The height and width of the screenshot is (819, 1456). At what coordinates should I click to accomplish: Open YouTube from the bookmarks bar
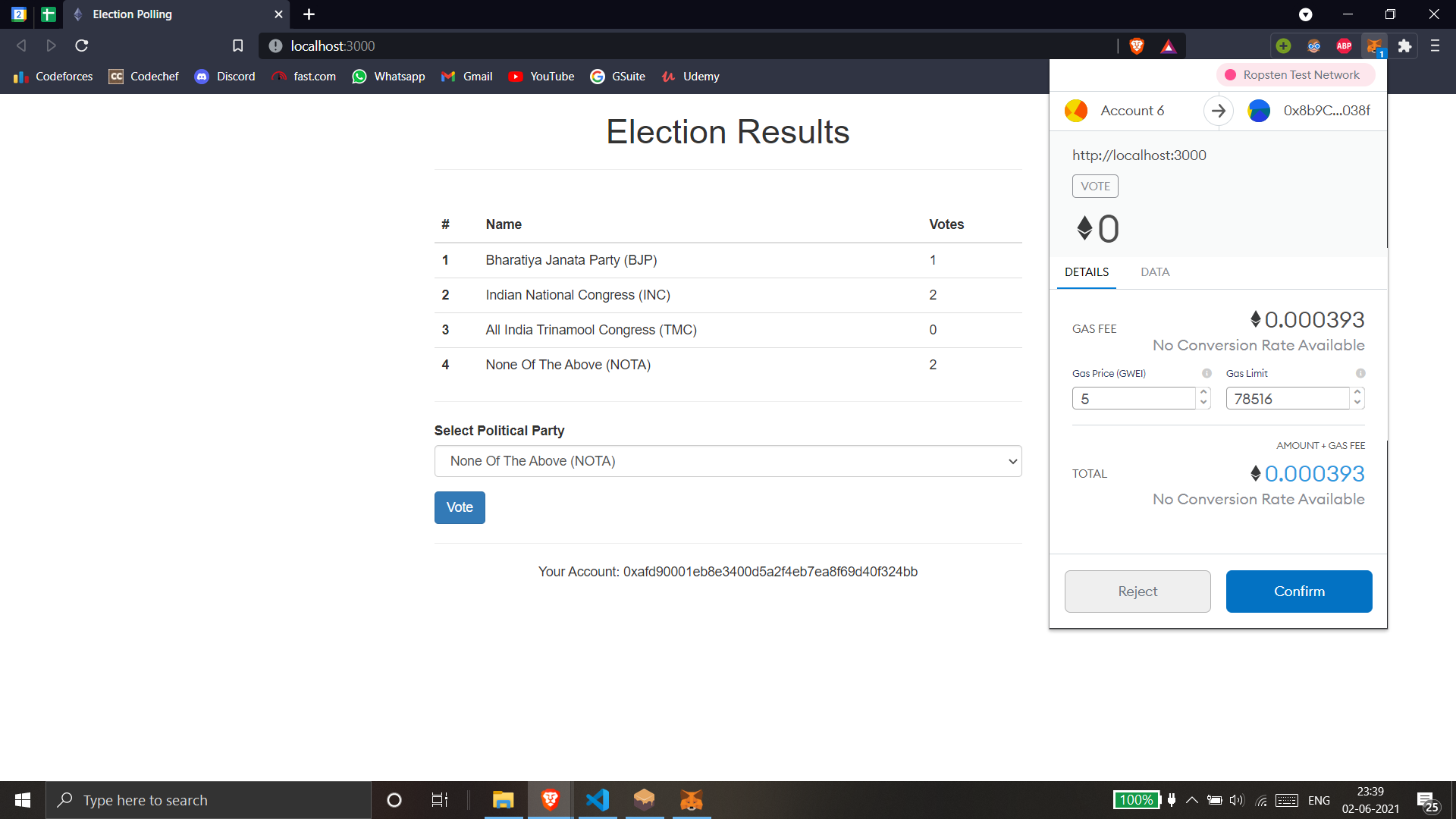click(x=541, y=76)
